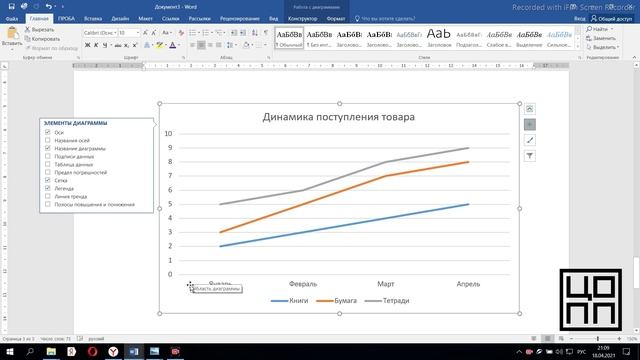Click the Заменить button

pyautogui.click(x=601, y=38)
